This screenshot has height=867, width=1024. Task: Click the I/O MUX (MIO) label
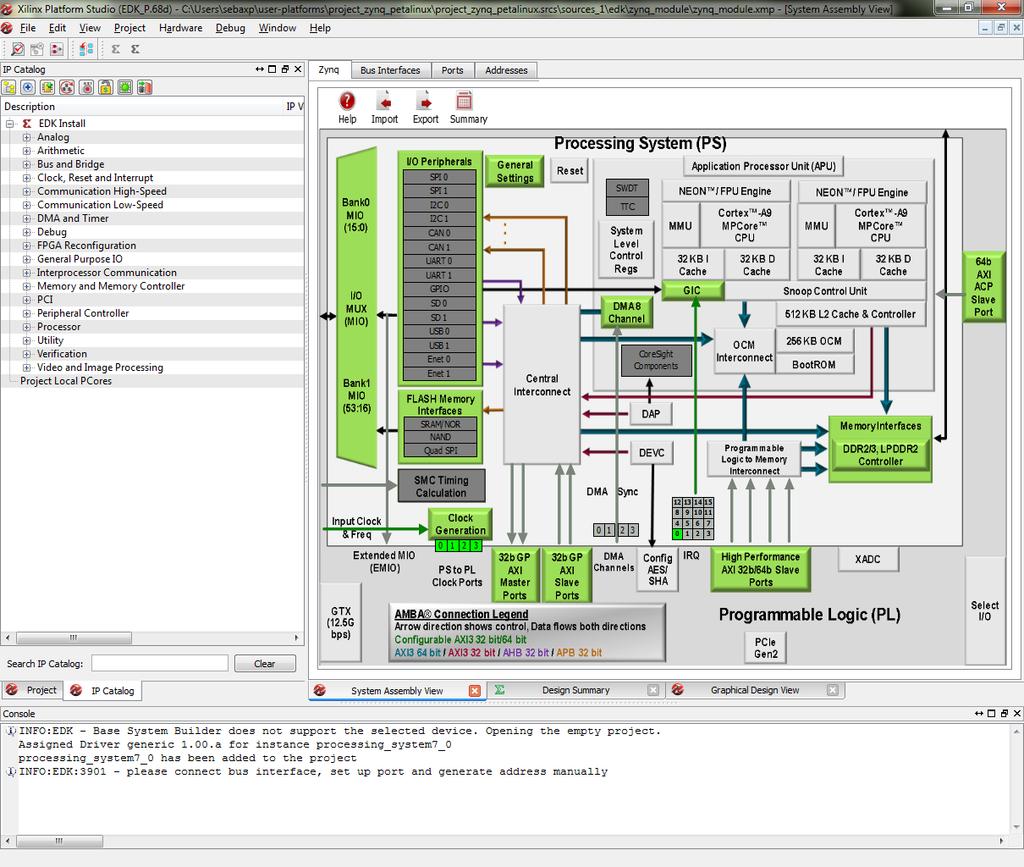click(356, 308)
